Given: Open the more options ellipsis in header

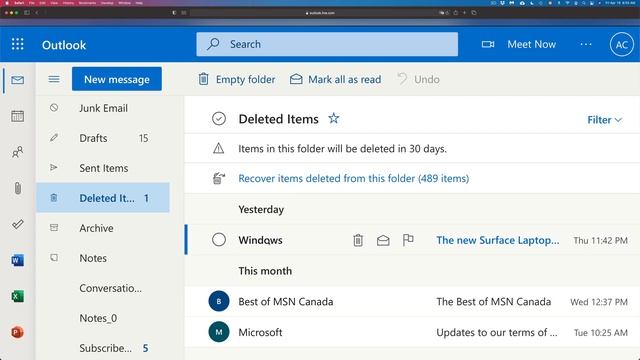Looking at the screenshot, I should pyautogui.click(x=586, y=44).
